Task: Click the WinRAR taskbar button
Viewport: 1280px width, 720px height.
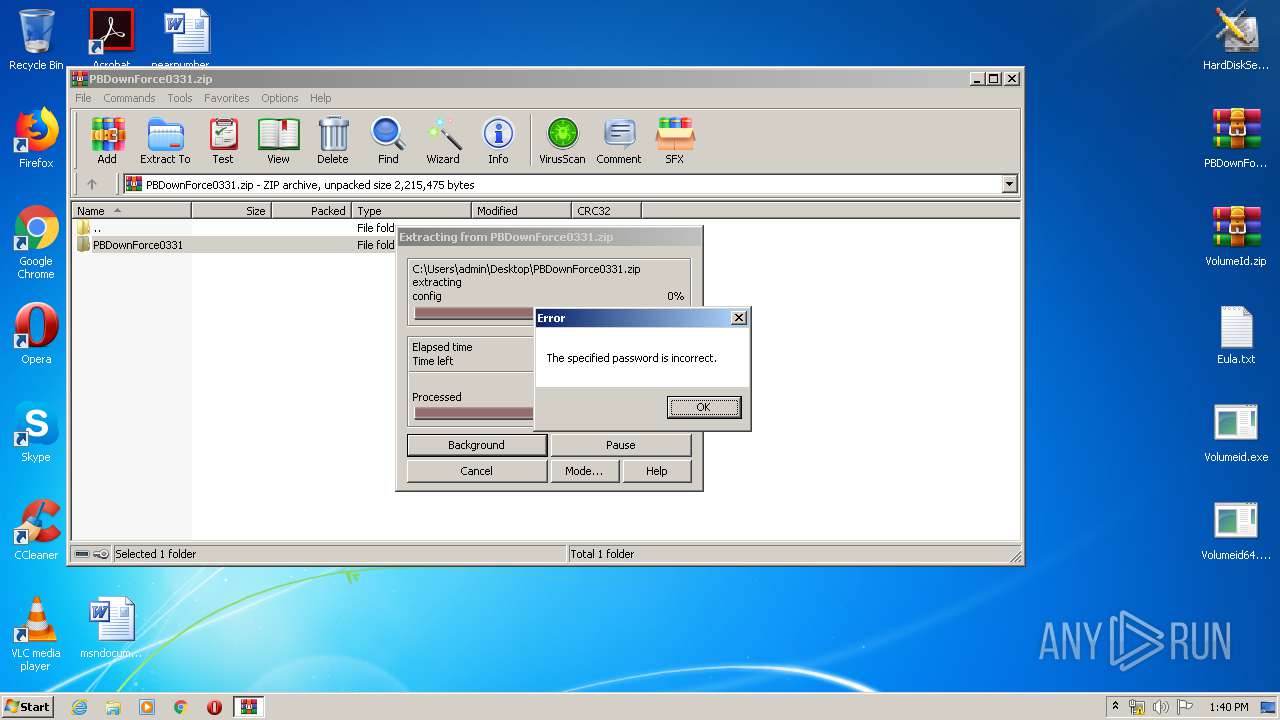Action: coord(249,707)
